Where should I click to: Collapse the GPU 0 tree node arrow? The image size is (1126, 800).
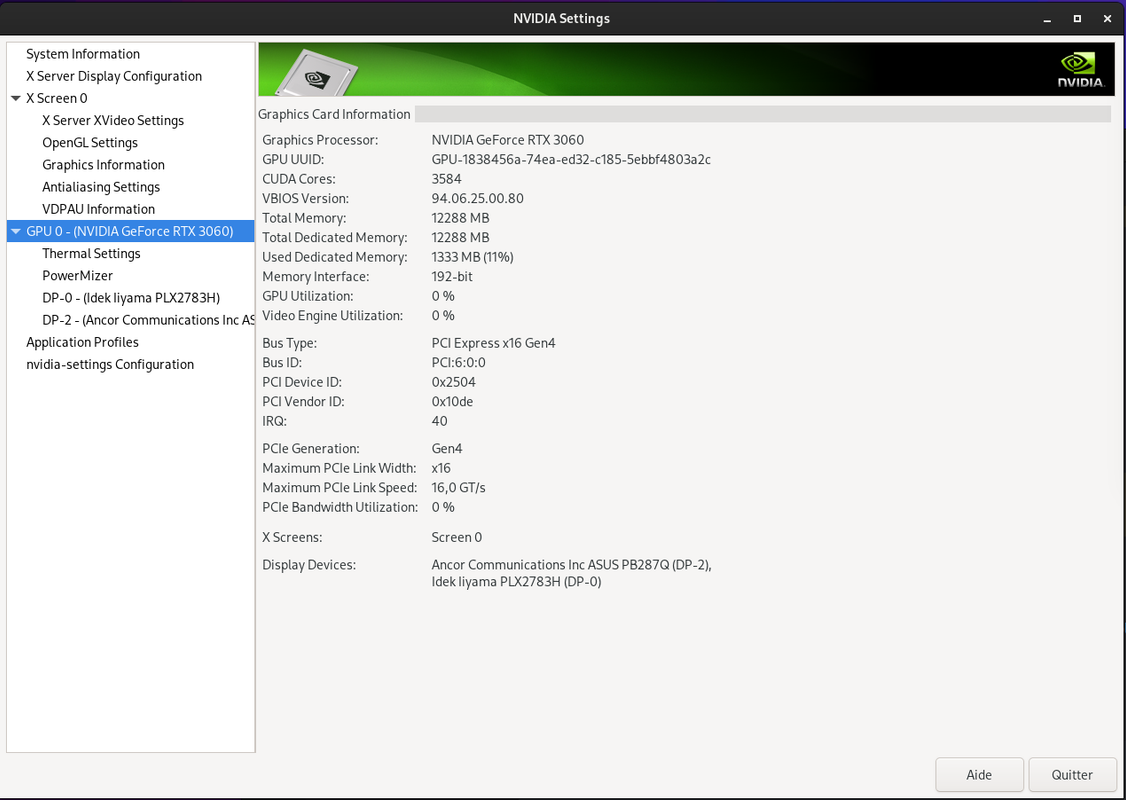click(x=16, y=231)
